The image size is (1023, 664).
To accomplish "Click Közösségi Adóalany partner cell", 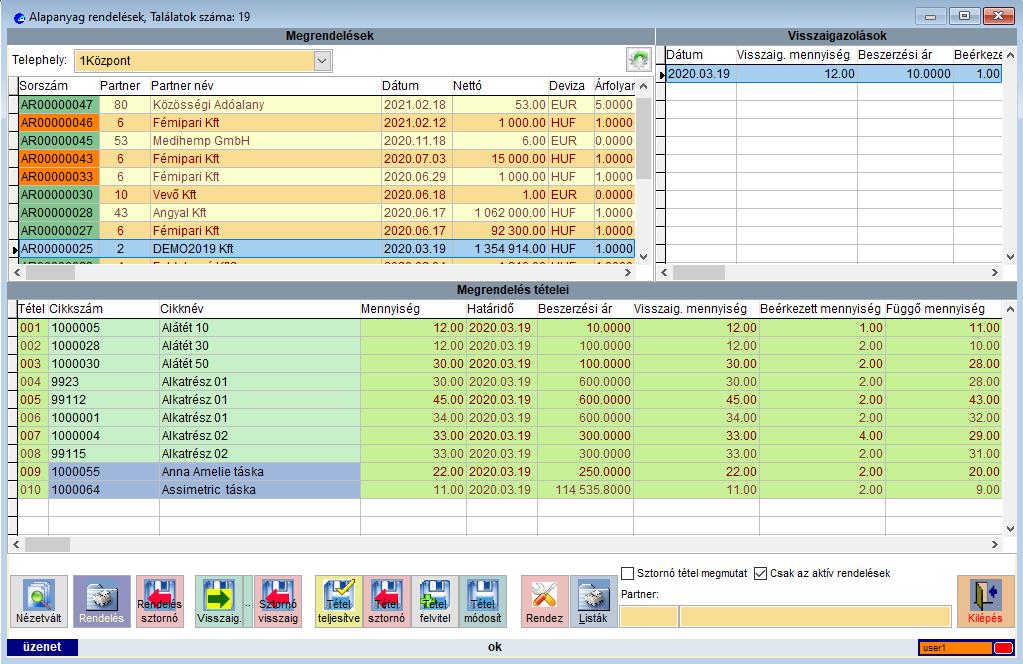I will pos(265,104).
